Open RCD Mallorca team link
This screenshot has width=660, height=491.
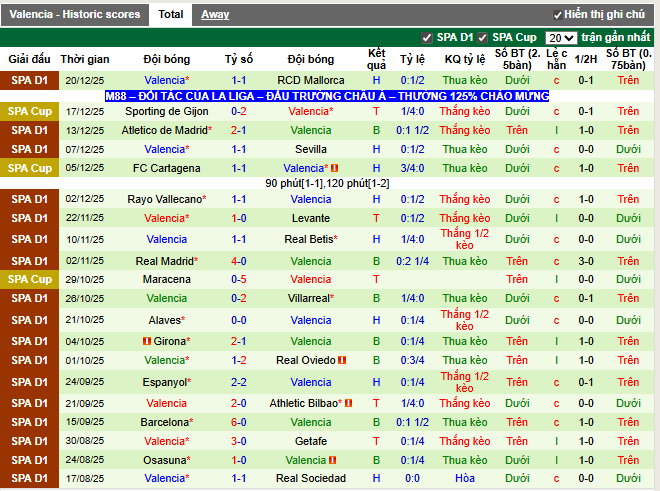pos(311,80)
